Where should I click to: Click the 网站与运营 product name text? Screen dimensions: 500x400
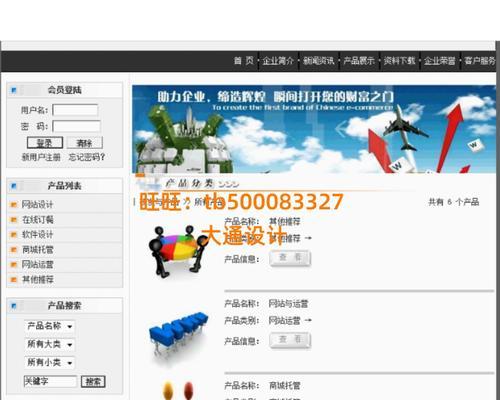click(289, 304)
